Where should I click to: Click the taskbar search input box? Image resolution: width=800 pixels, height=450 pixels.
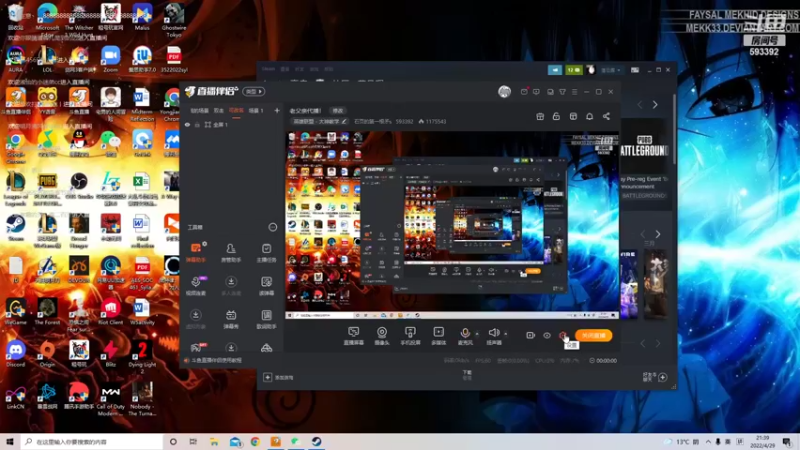[92, 442]
